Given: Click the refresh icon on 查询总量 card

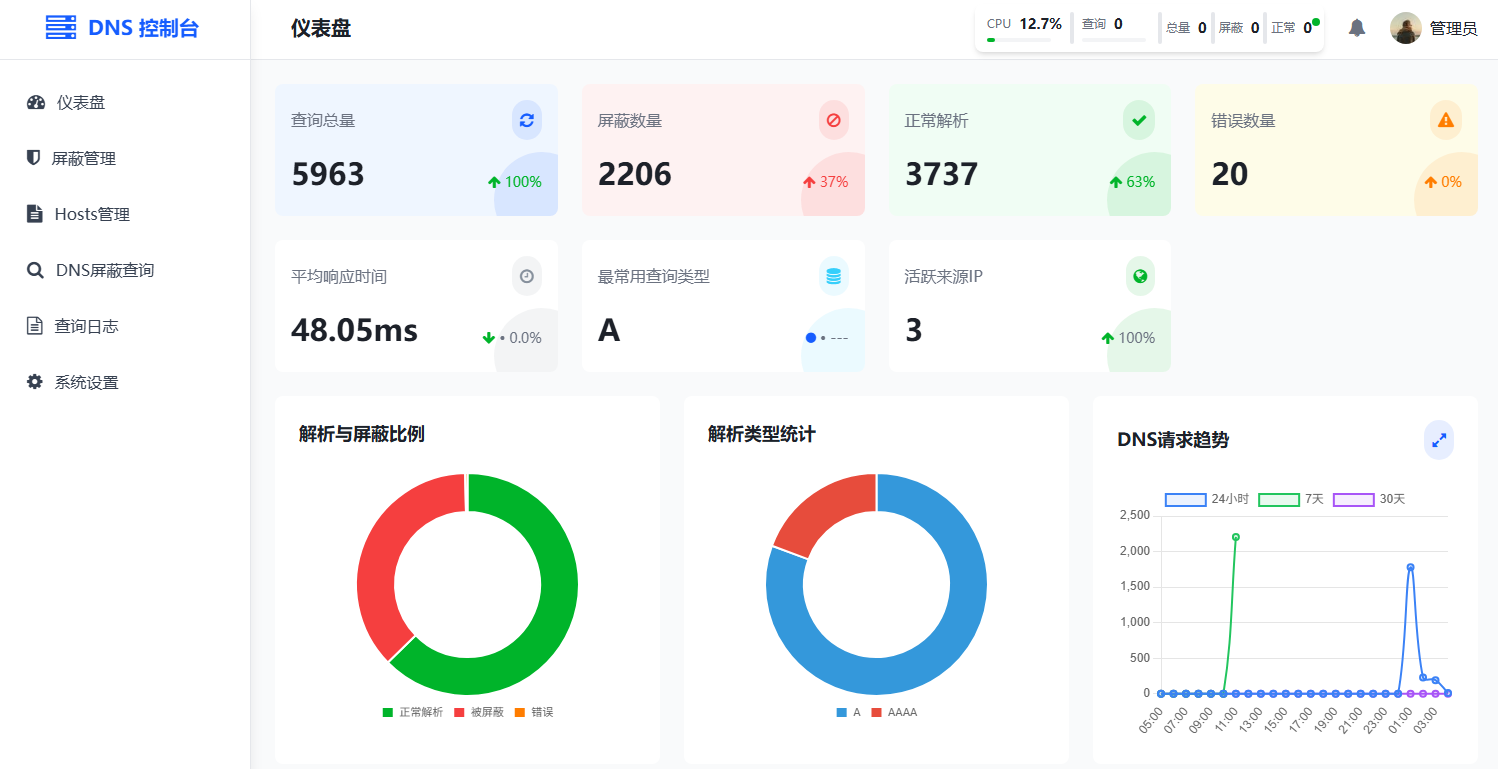Looking at the screenshot, I should point(527,119).
